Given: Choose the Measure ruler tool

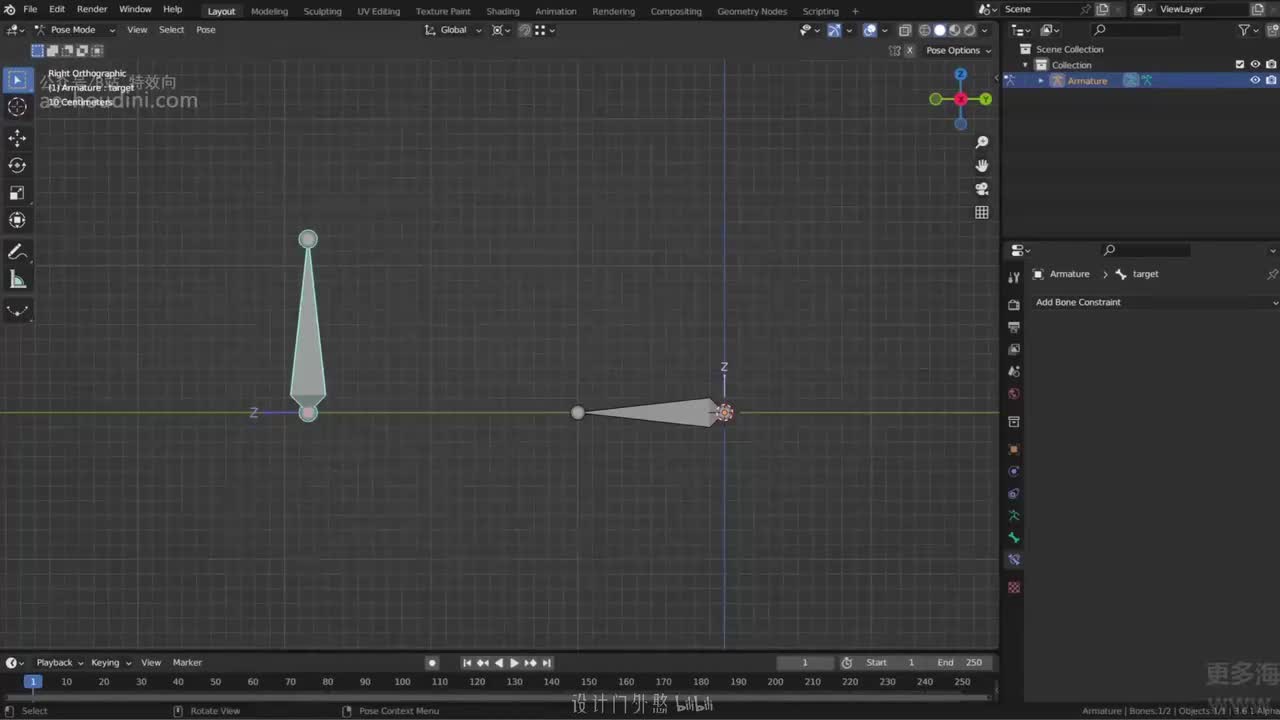Looking at the screenshot, I should (x=17, y=280).
